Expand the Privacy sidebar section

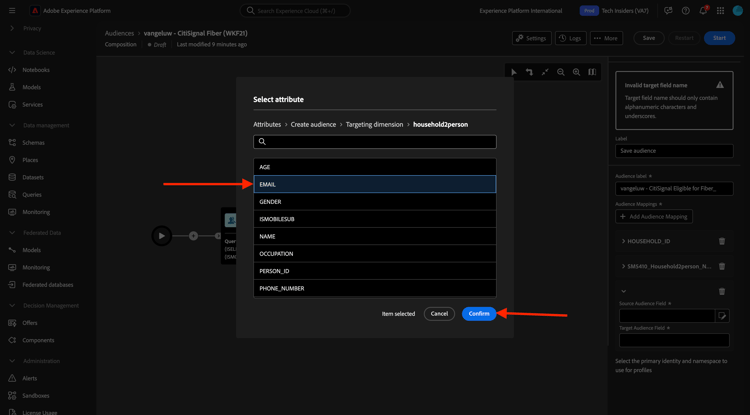(x=12, y=29)
